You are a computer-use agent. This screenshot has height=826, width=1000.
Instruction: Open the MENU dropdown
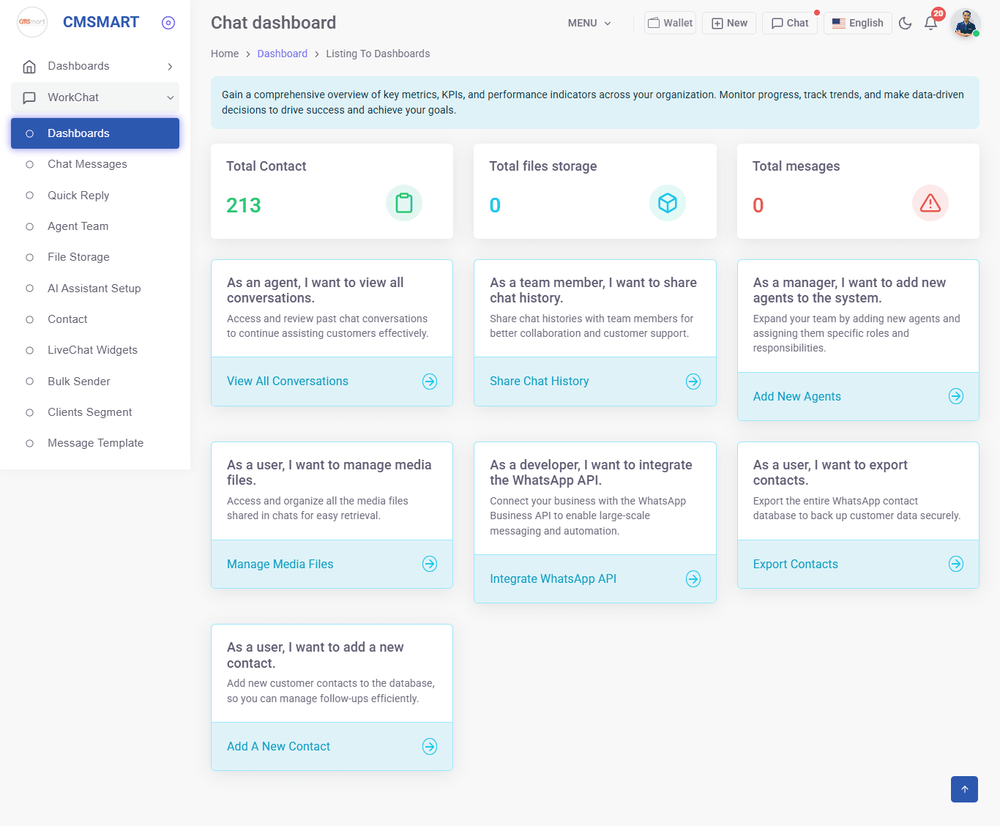pos(589,23)
